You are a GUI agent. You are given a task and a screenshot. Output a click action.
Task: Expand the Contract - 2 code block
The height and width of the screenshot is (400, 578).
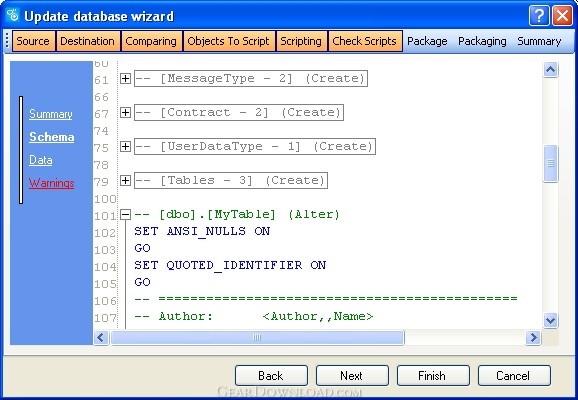[x=125, y=112]
